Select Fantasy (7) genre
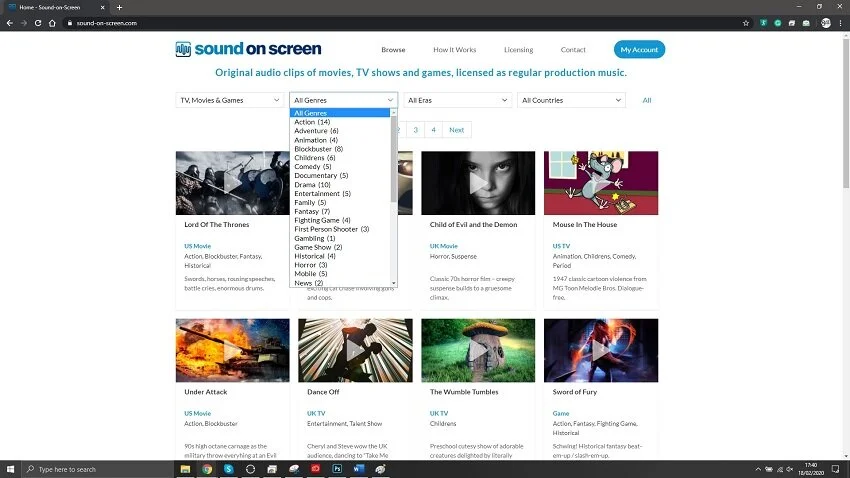 point(340,211)
